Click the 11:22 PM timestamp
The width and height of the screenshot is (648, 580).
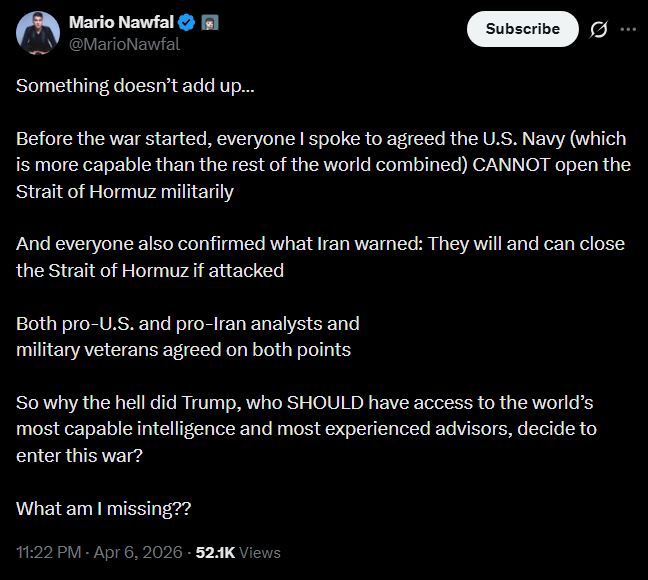pyautogui.click(x=49, y=552)
